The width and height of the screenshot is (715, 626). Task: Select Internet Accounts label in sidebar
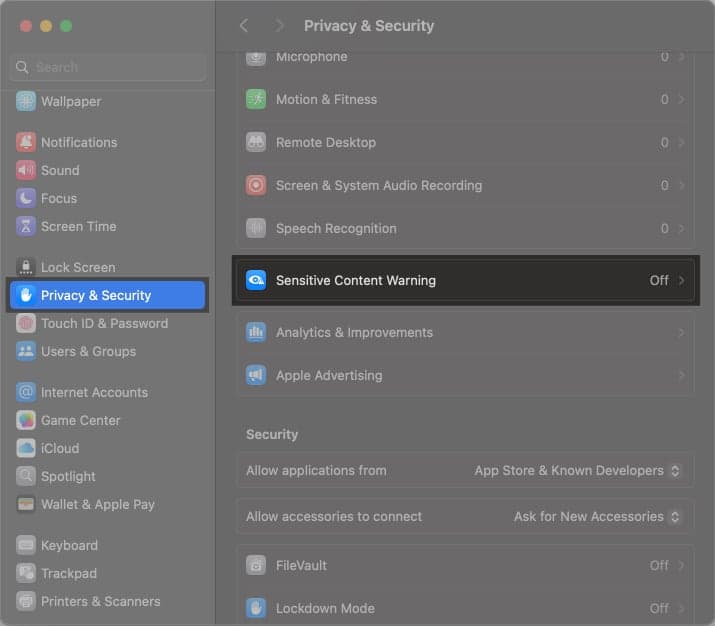(94, 393)
